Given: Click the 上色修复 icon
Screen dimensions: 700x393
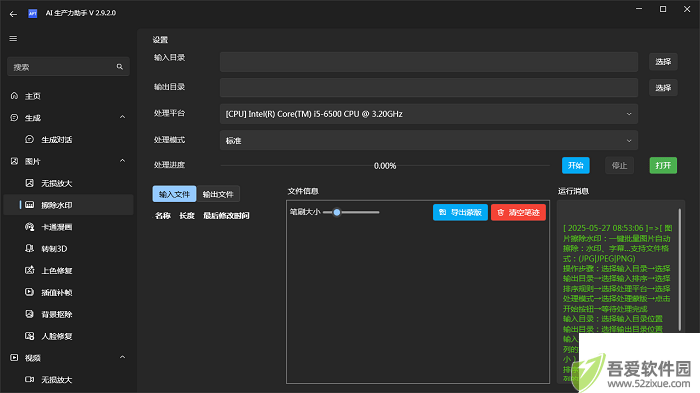Looking at the screenshot, I should [29, 270].
